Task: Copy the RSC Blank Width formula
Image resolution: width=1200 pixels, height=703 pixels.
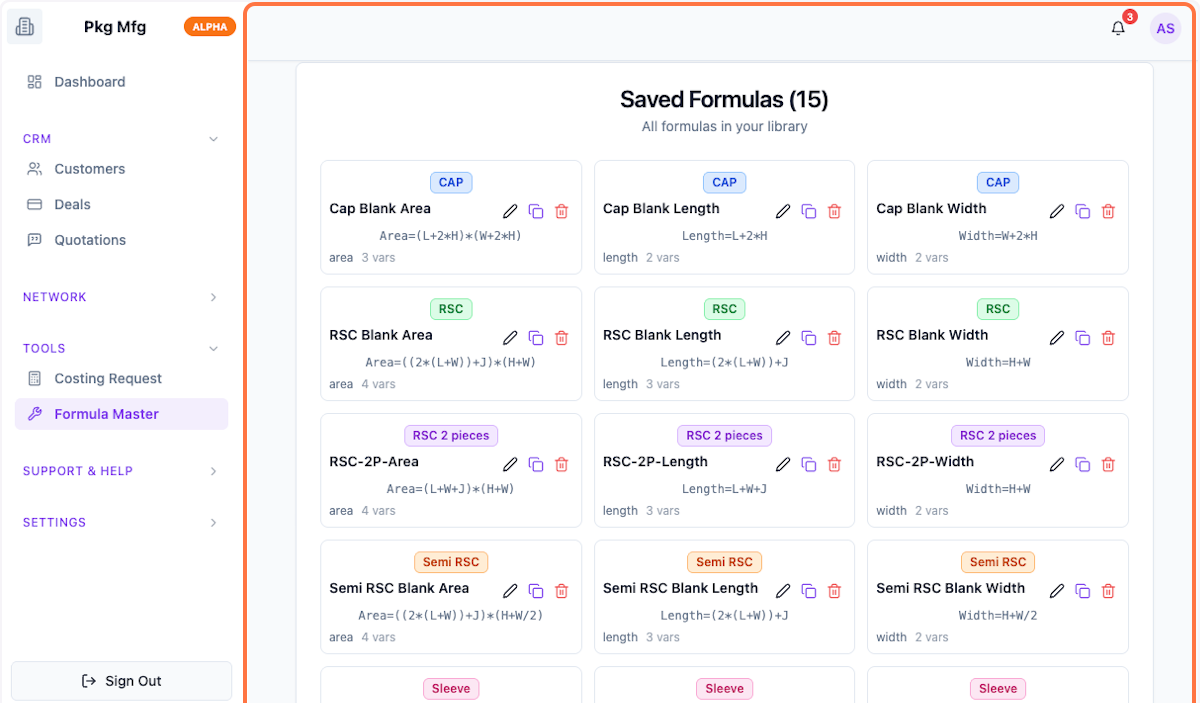Action: point(1082,338)
